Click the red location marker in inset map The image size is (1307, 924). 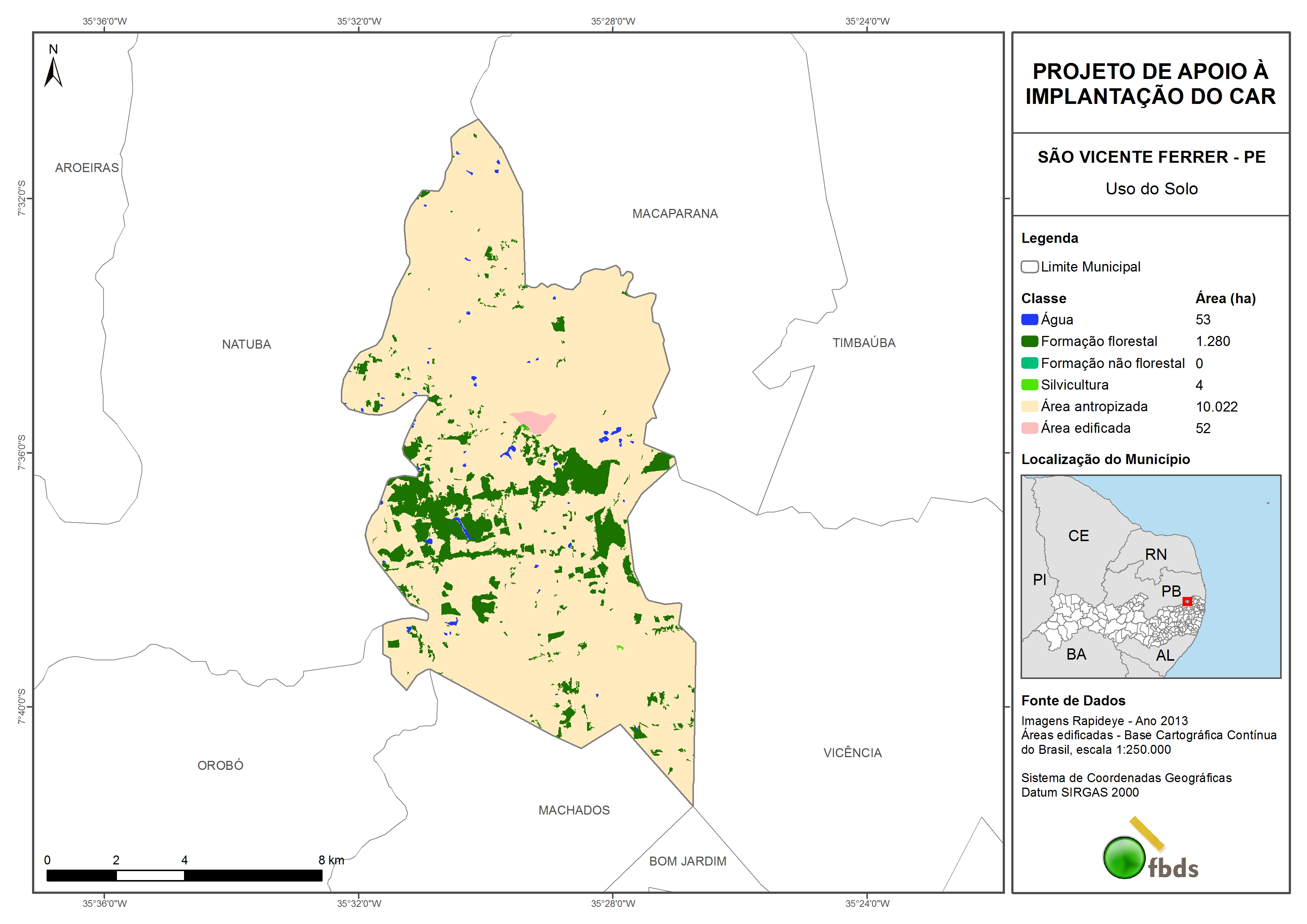[x=1187, y=601]
